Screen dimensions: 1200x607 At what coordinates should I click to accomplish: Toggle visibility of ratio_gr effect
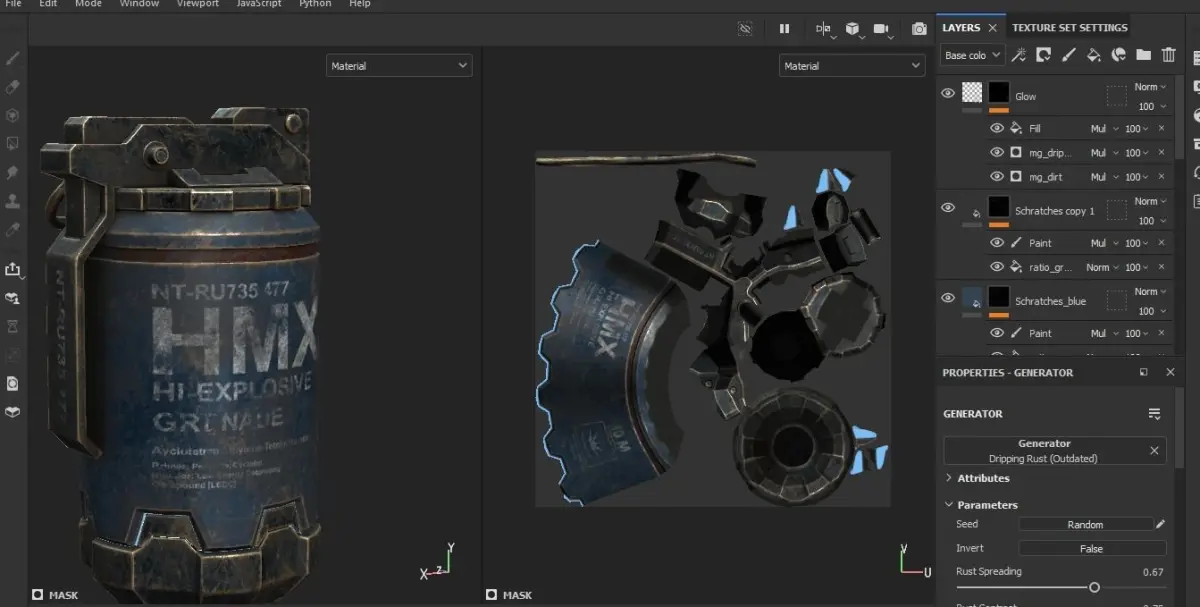pos(997,267)
